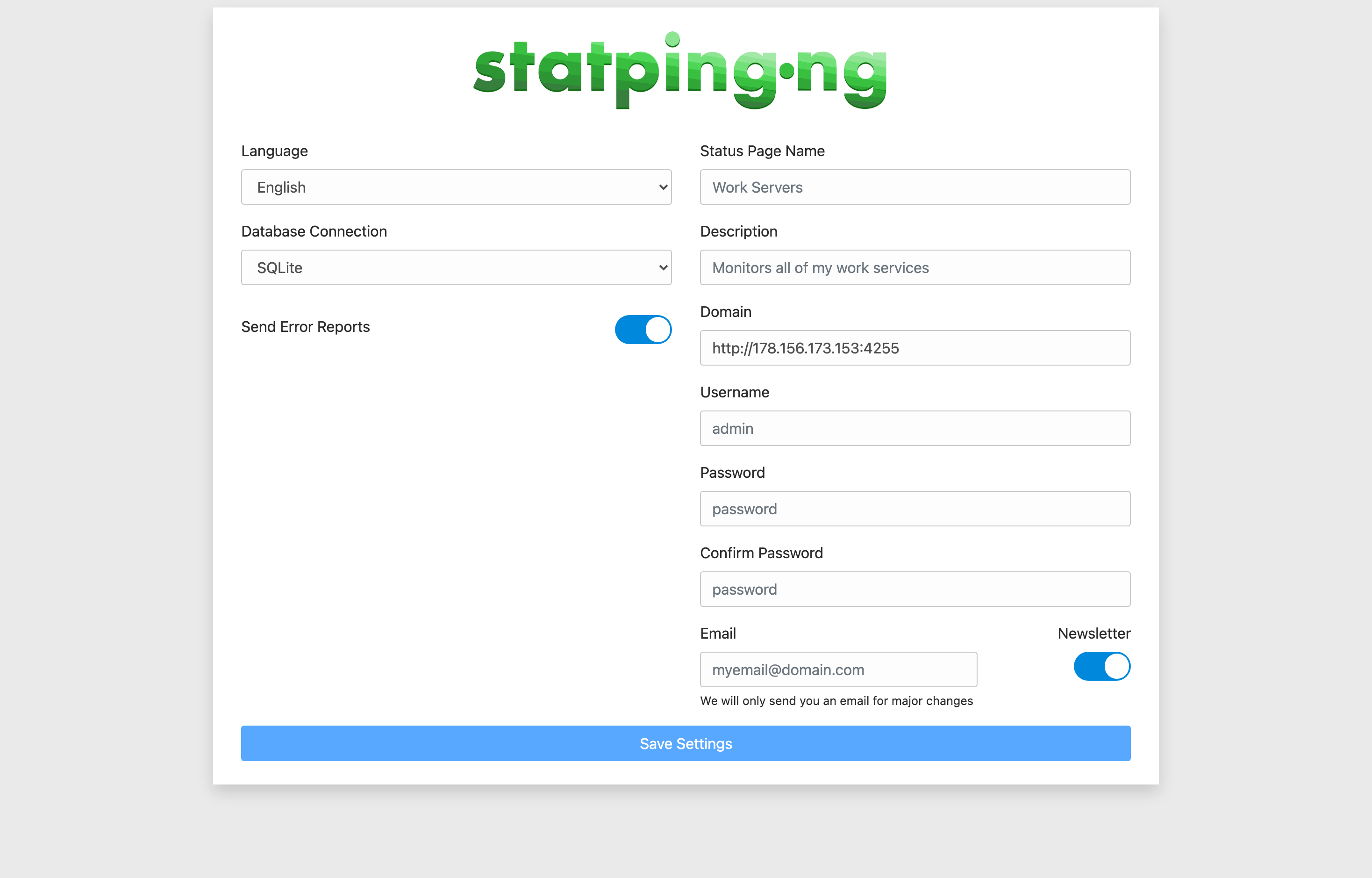Select the Domain field with the IP address
This screenshot has width=1372, height=878.
915,348
